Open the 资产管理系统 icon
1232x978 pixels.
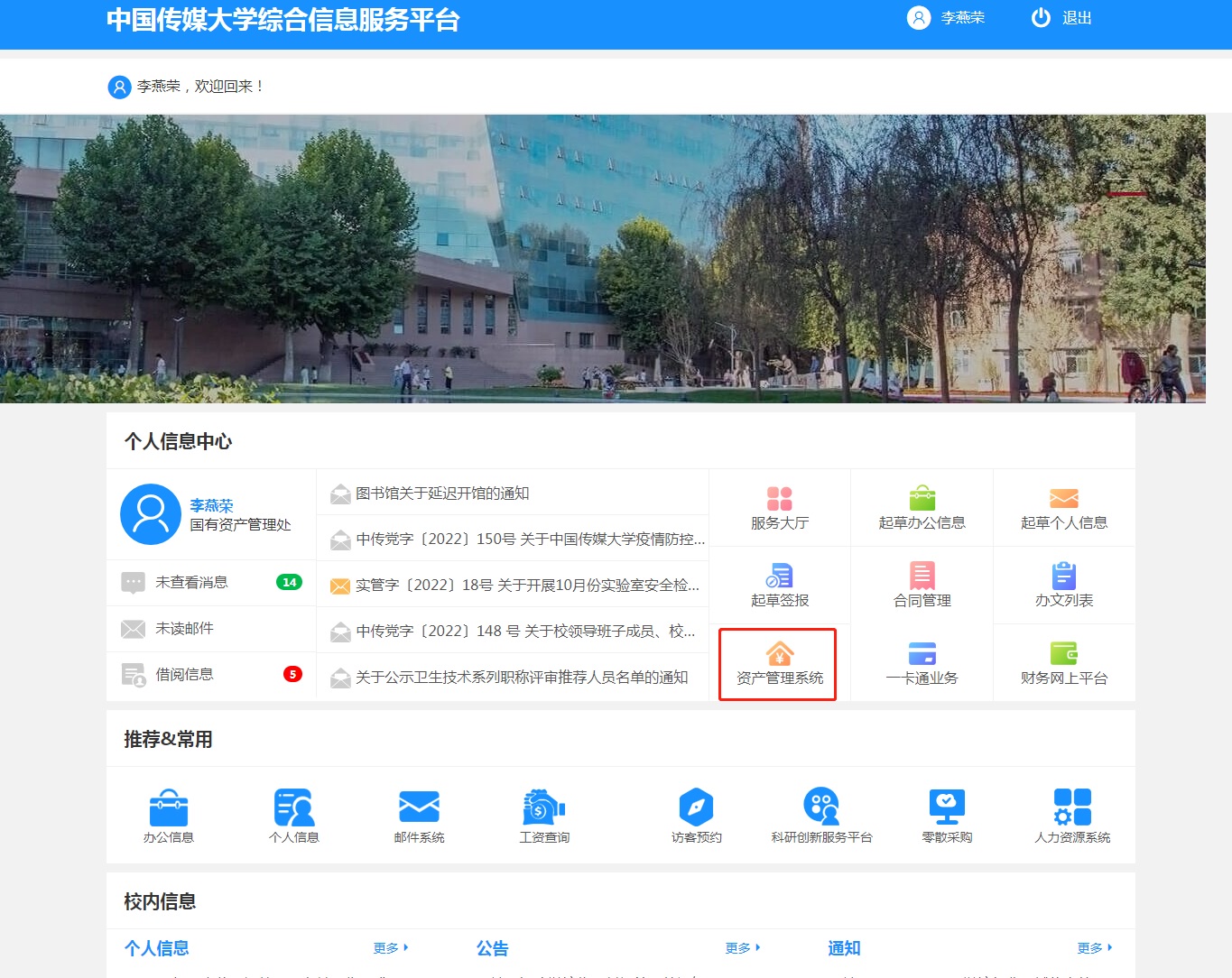pos(777,663)
